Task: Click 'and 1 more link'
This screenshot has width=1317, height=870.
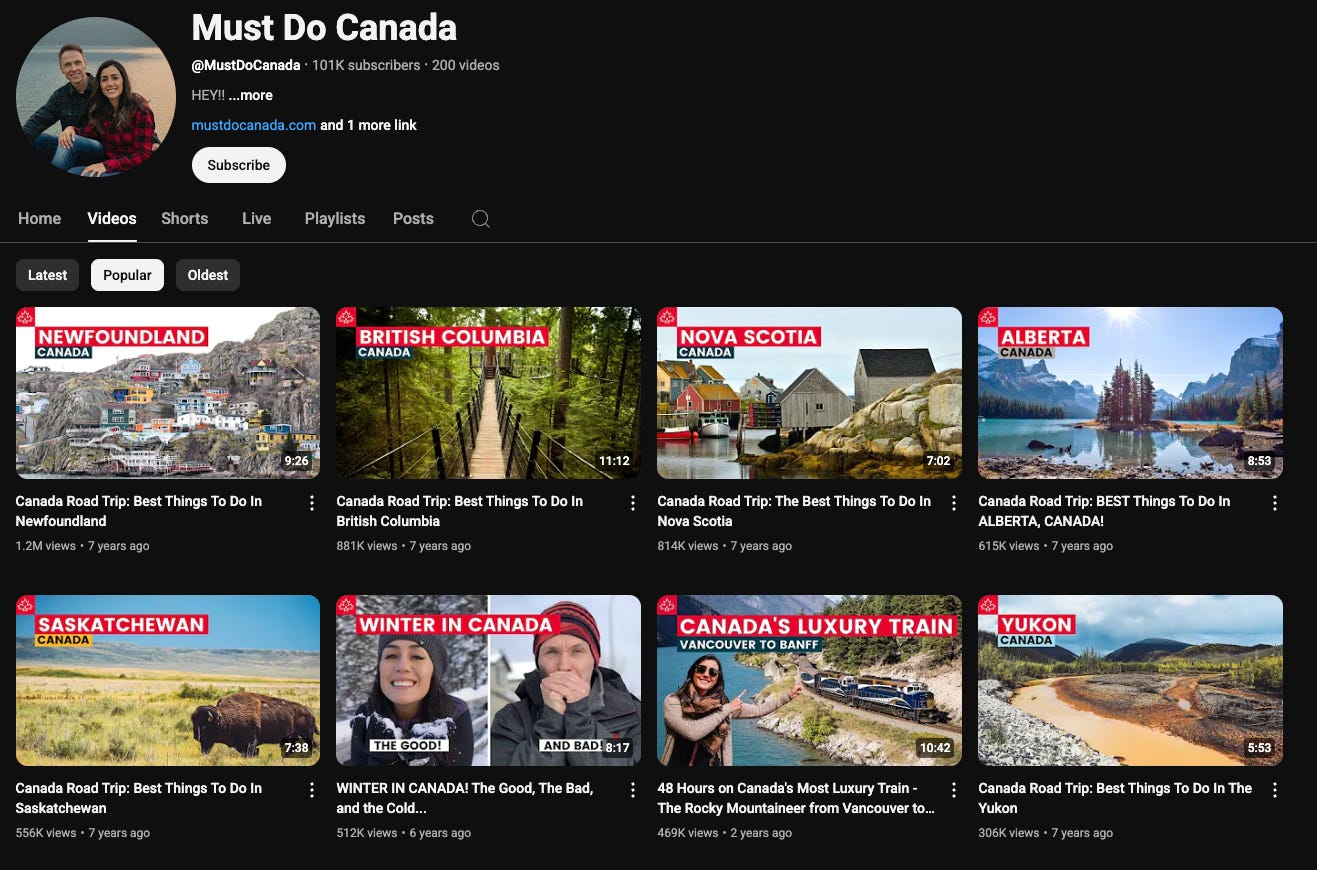Action: click(368, 125)
